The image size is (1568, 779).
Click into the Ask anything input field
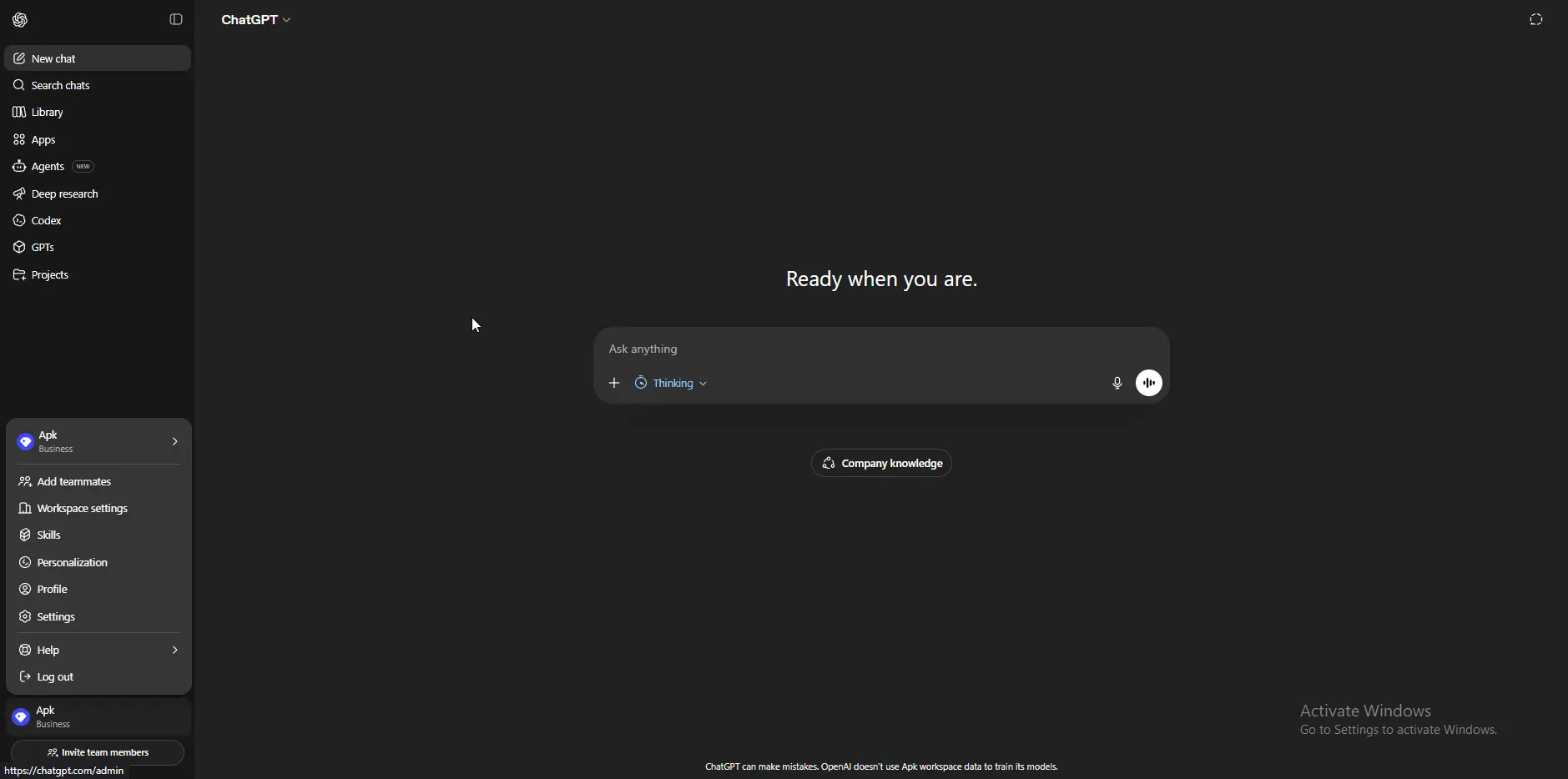pyautogui.click(x=881, y=349)
